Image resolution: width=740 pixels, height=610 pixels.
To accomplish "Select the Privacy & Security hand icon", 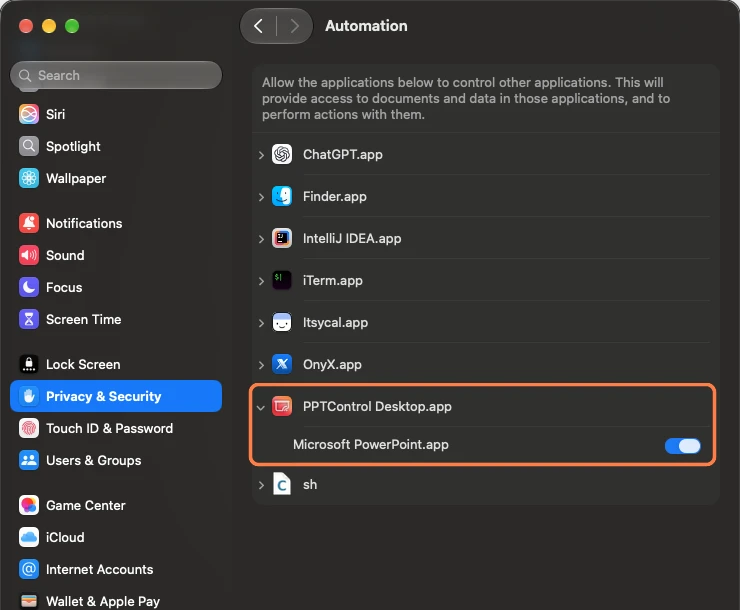I will tap(29, 396).
